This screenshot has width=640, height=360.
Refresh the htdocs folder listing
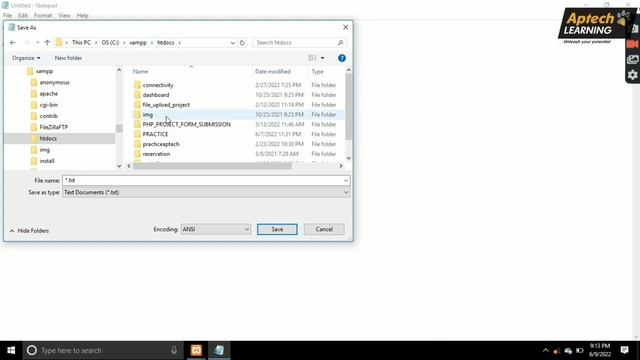(x=242, y=42)
